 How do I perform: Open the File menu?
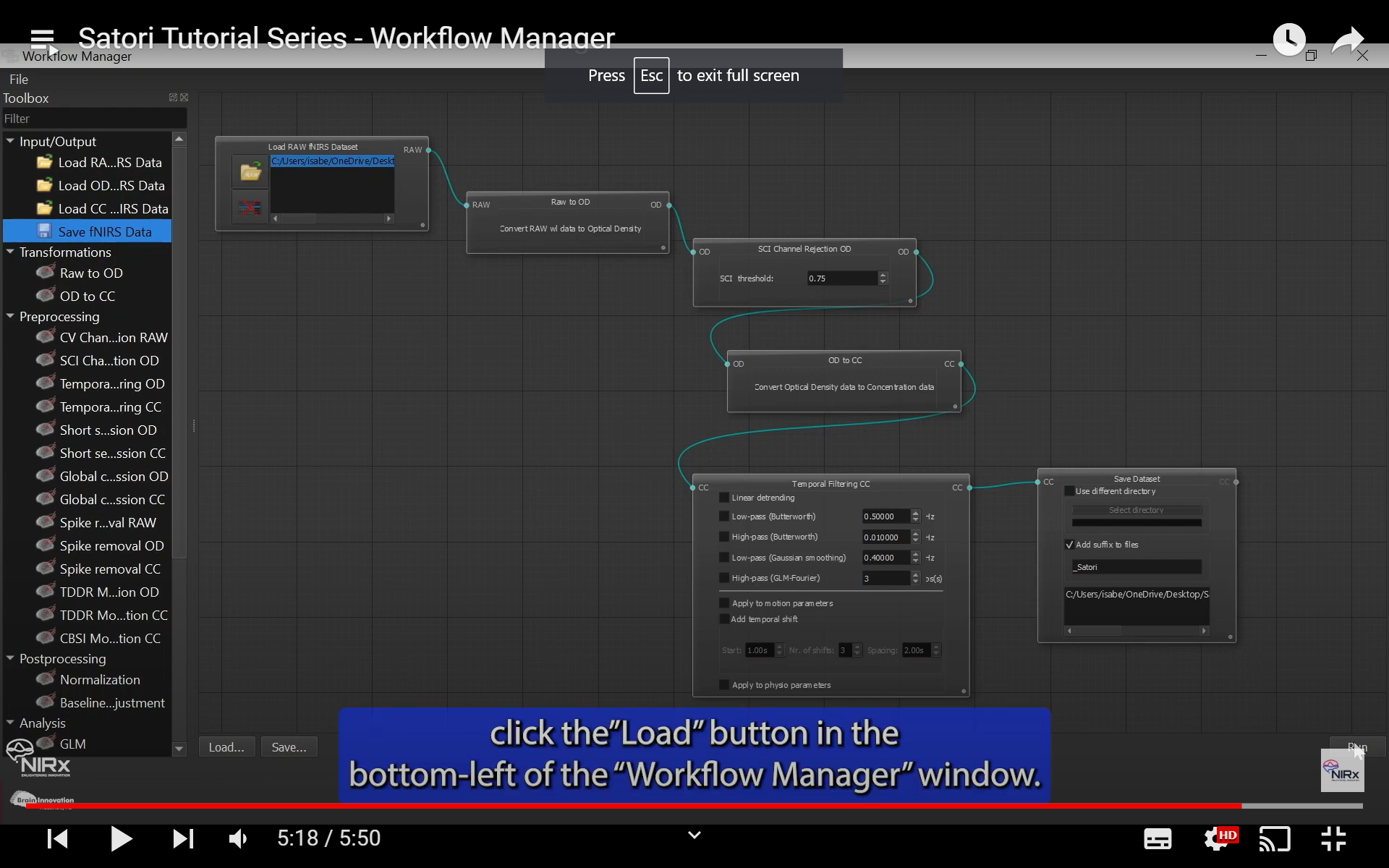pos(19,80)
